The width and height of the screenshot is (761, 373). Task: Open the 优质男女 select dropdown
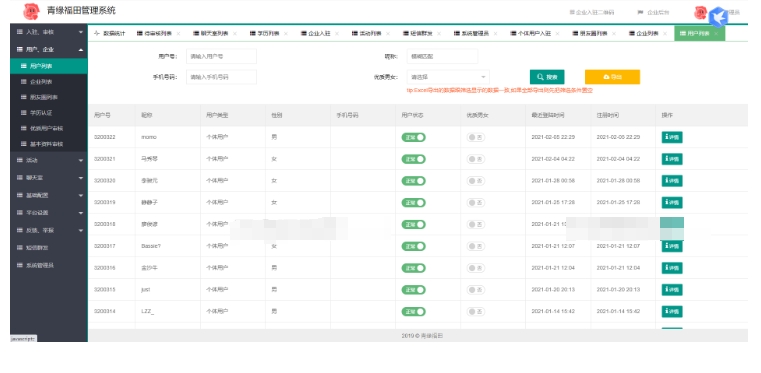[448, 77]
